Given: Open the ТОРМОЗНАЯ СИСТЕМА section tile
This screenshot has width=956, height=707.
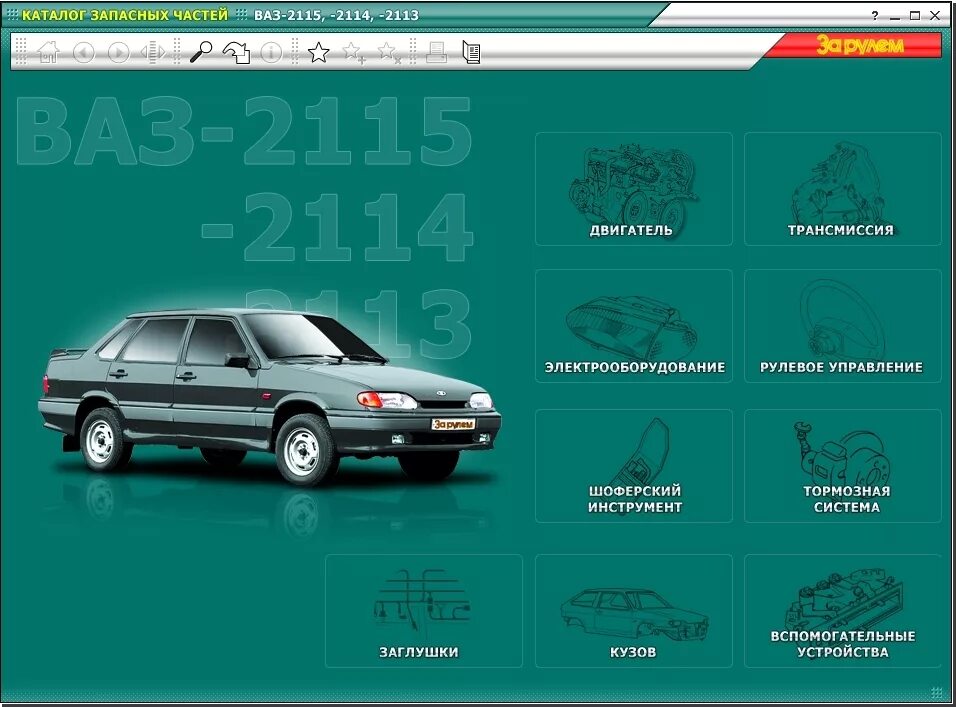Looking at the screenshot, I should pos(843,466).
